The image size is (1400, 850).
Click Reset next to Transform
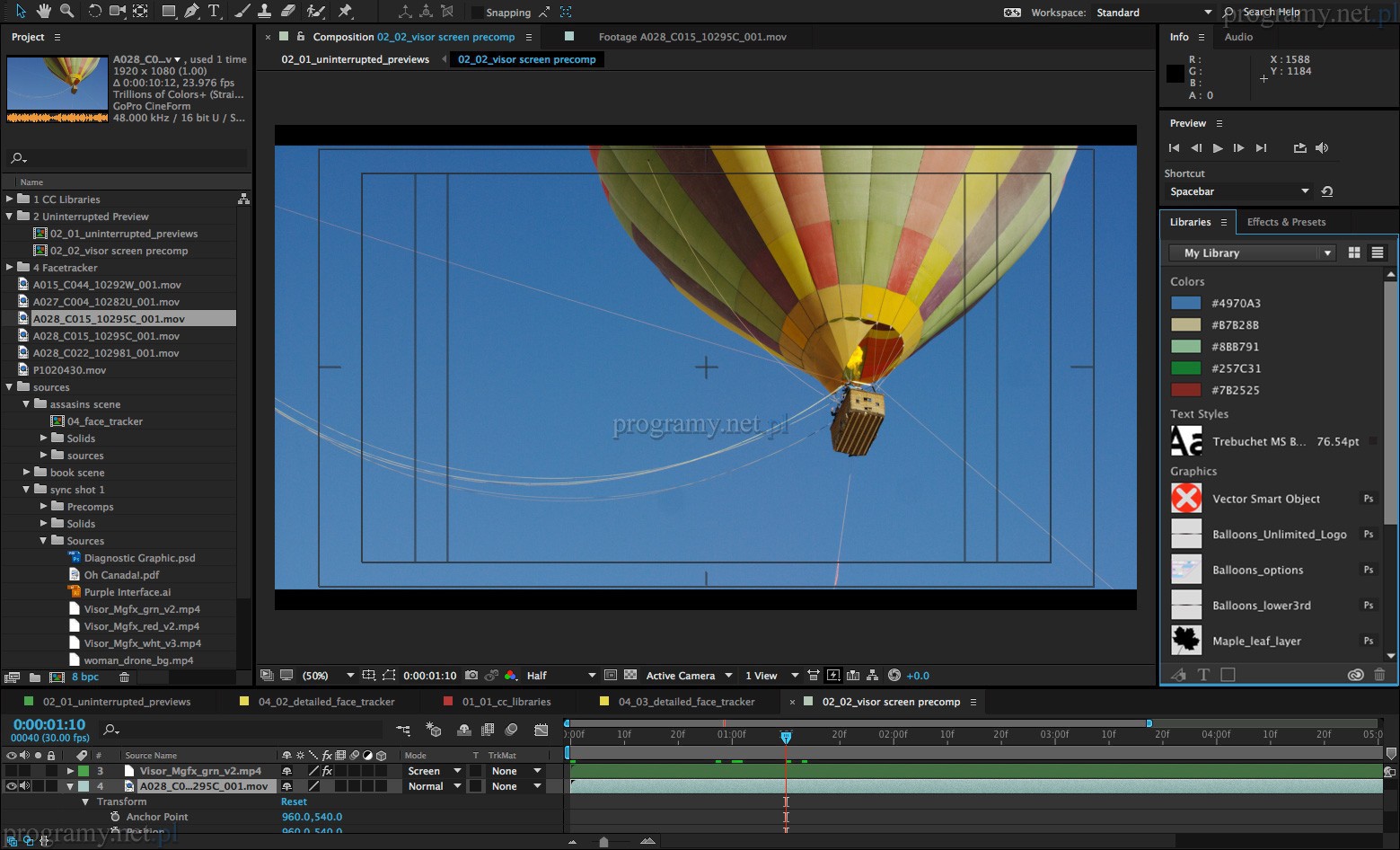(294, 801)
